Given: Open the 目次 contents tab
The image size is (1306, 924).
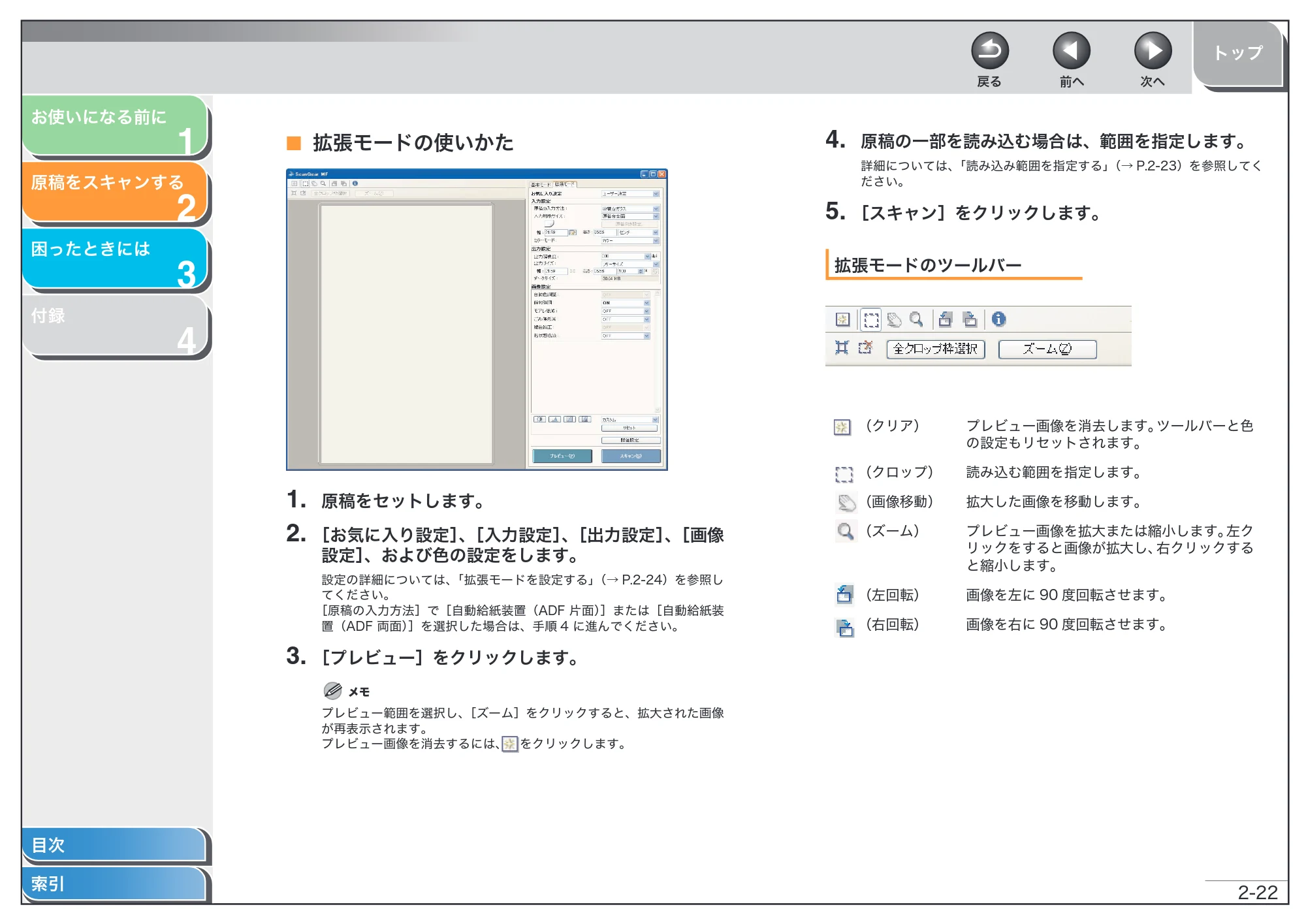Looking at the screenshot, I should [114, 844].
